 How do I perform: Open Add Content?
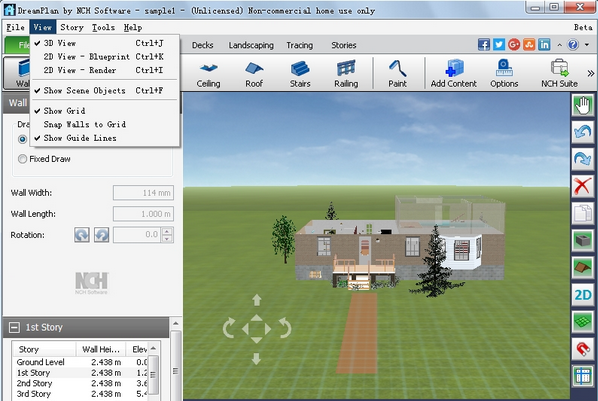tap(453, 74)
